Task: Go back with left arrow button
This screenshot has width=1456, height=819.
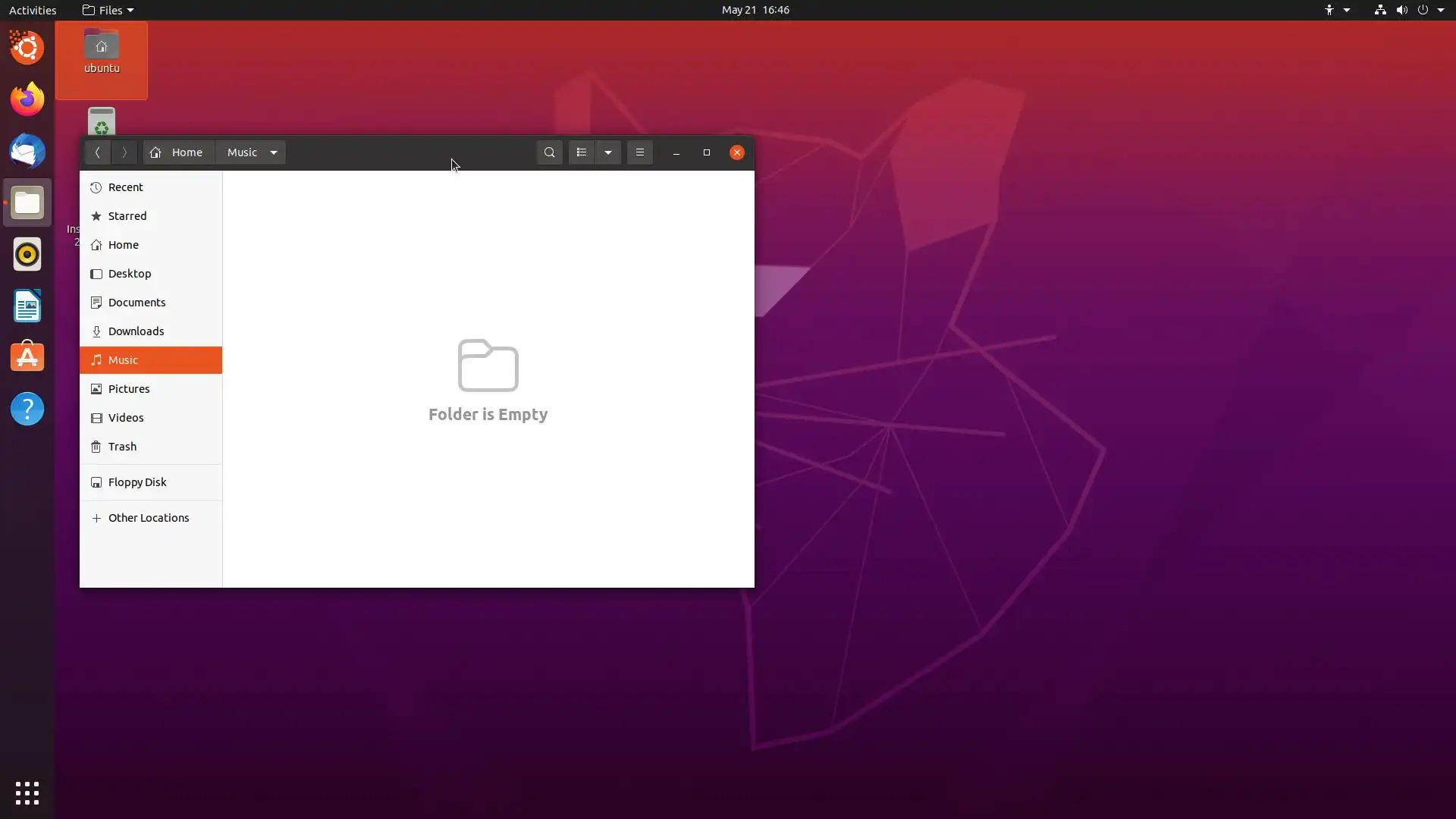Action: pyautogui.click(x=97, y=152)
